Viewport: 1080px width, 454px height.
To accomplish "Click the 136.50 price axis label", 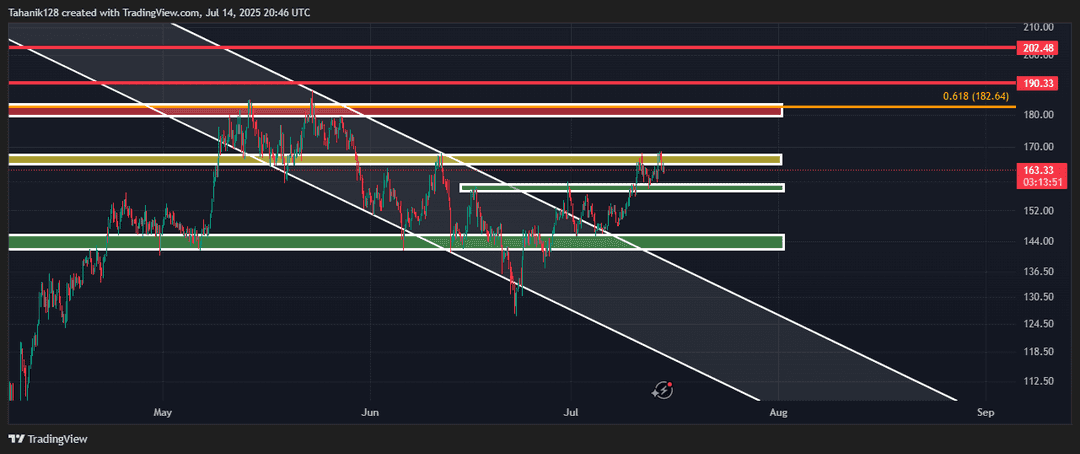I will 1039,271.
